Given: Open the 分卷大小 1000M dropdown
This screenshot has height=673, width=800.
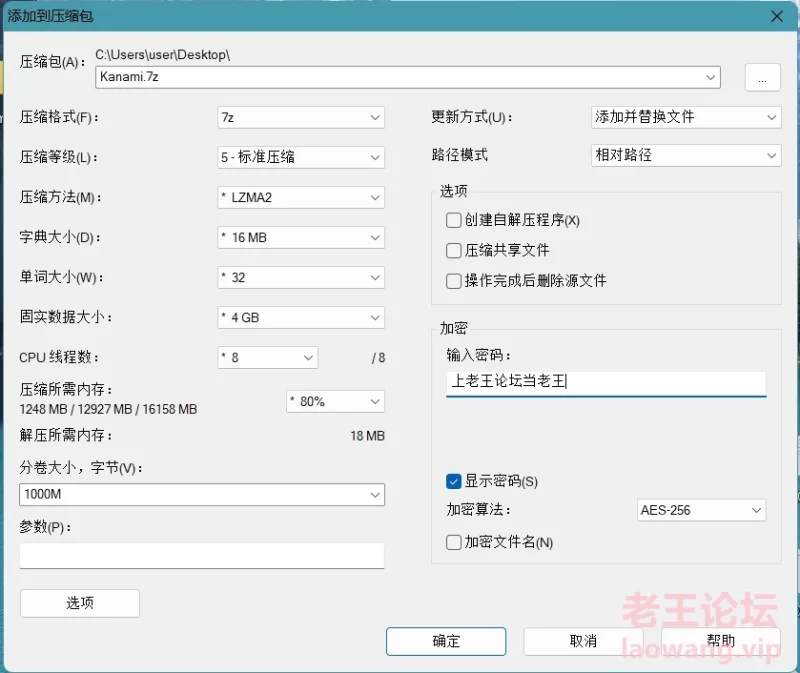Looking at the screenshot, I should [202, 494].
